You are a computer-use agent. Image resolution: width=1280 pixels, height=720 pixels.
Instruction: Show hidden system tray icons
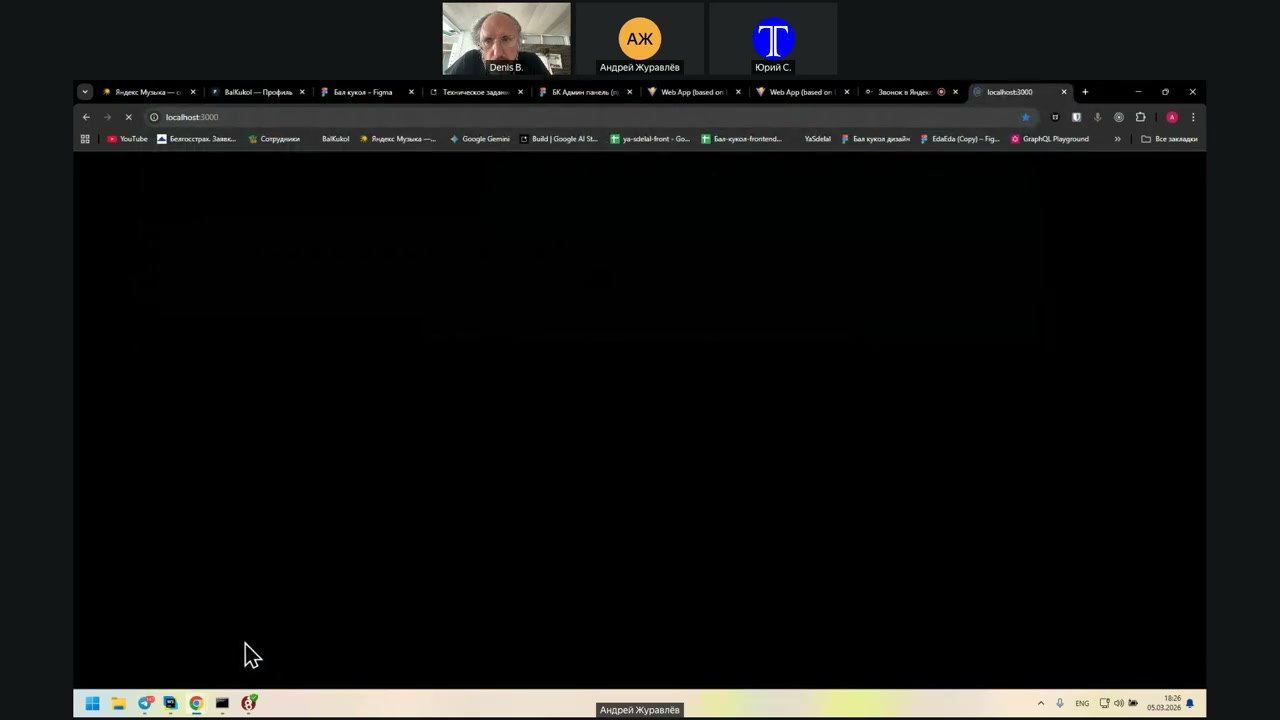[x=1041, y=703]
